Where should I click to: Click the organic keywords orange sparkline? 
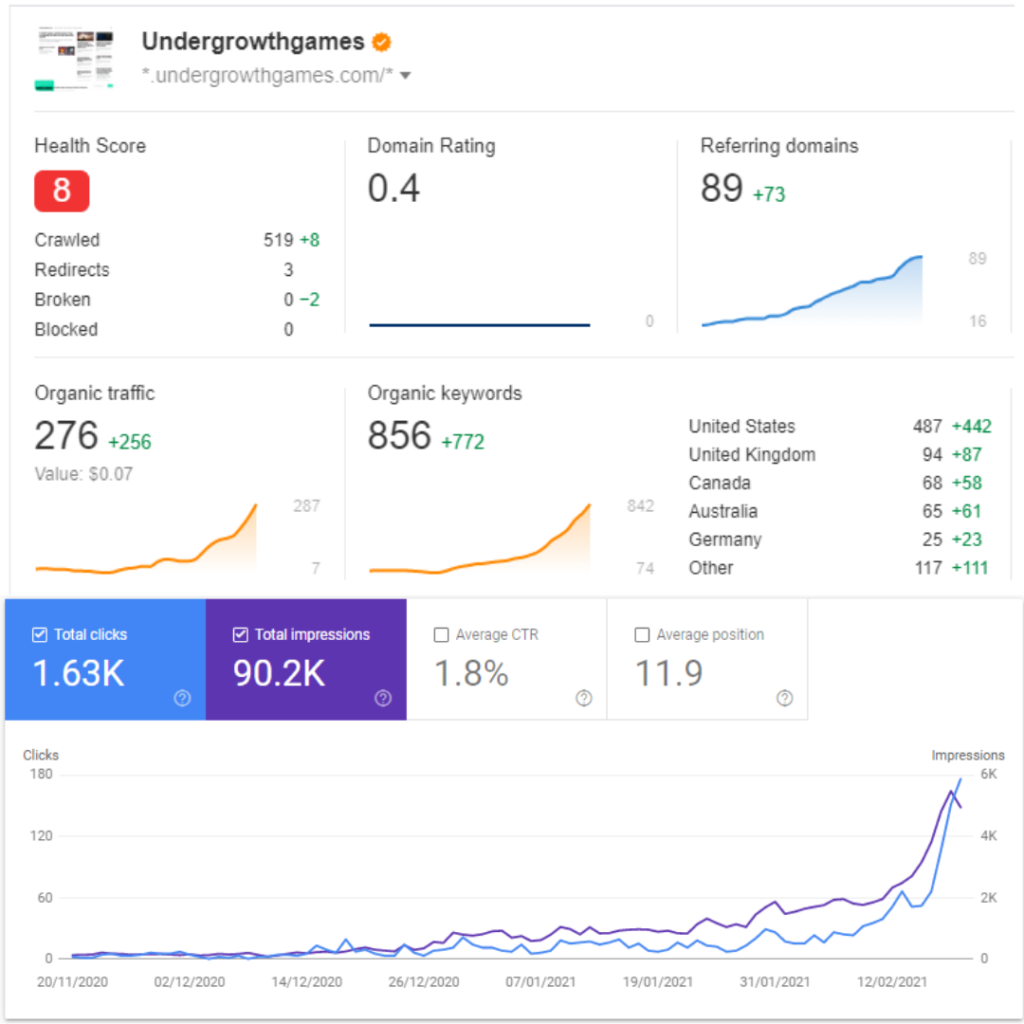pos(480,539)
